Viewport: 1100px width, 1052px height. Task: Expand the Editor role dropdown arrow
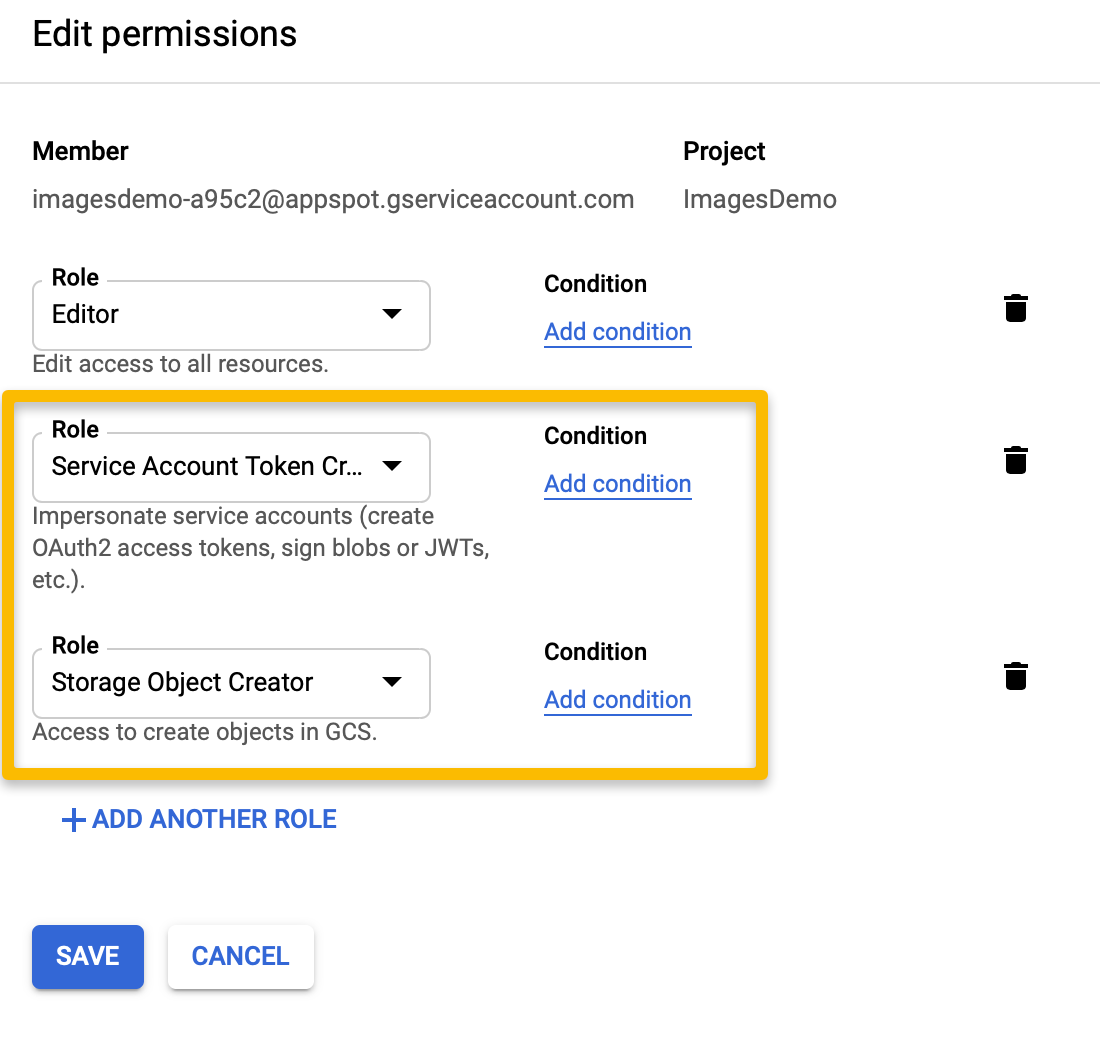[391, 313]
